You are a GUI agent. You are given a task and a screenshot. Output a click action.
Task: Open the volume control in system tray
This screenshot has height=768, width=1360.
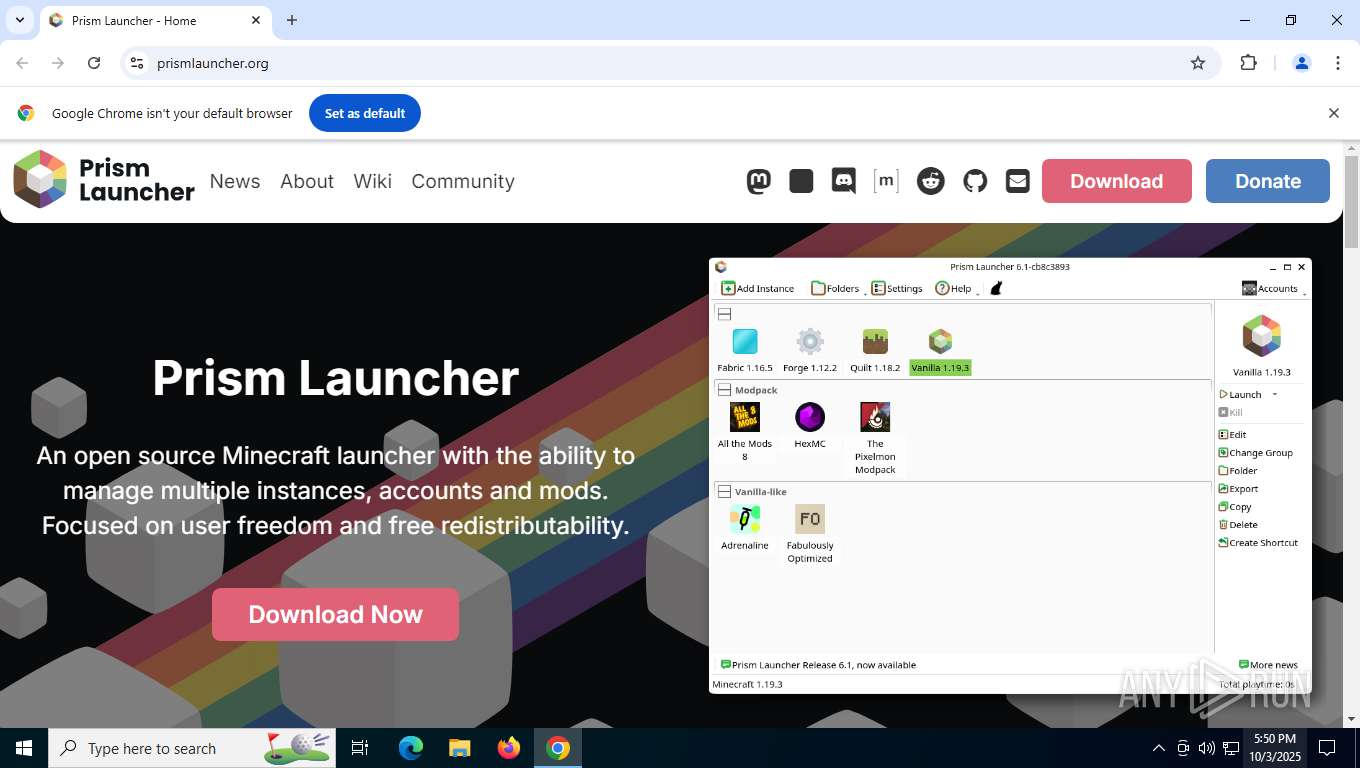[x=1206, y=748]
